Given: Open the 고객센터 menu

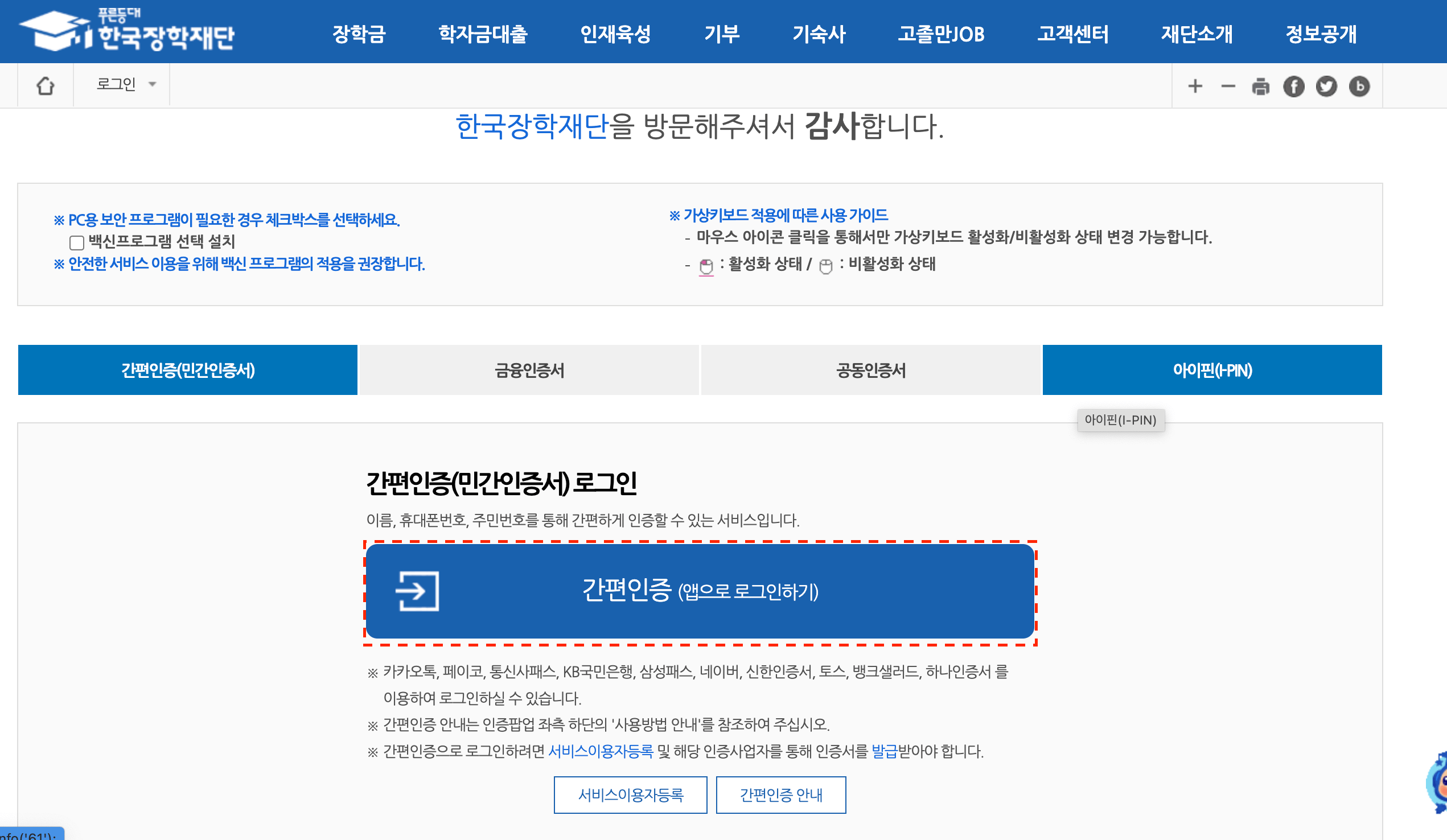Looking at the screenshot, I should [x=1072, y=35].
